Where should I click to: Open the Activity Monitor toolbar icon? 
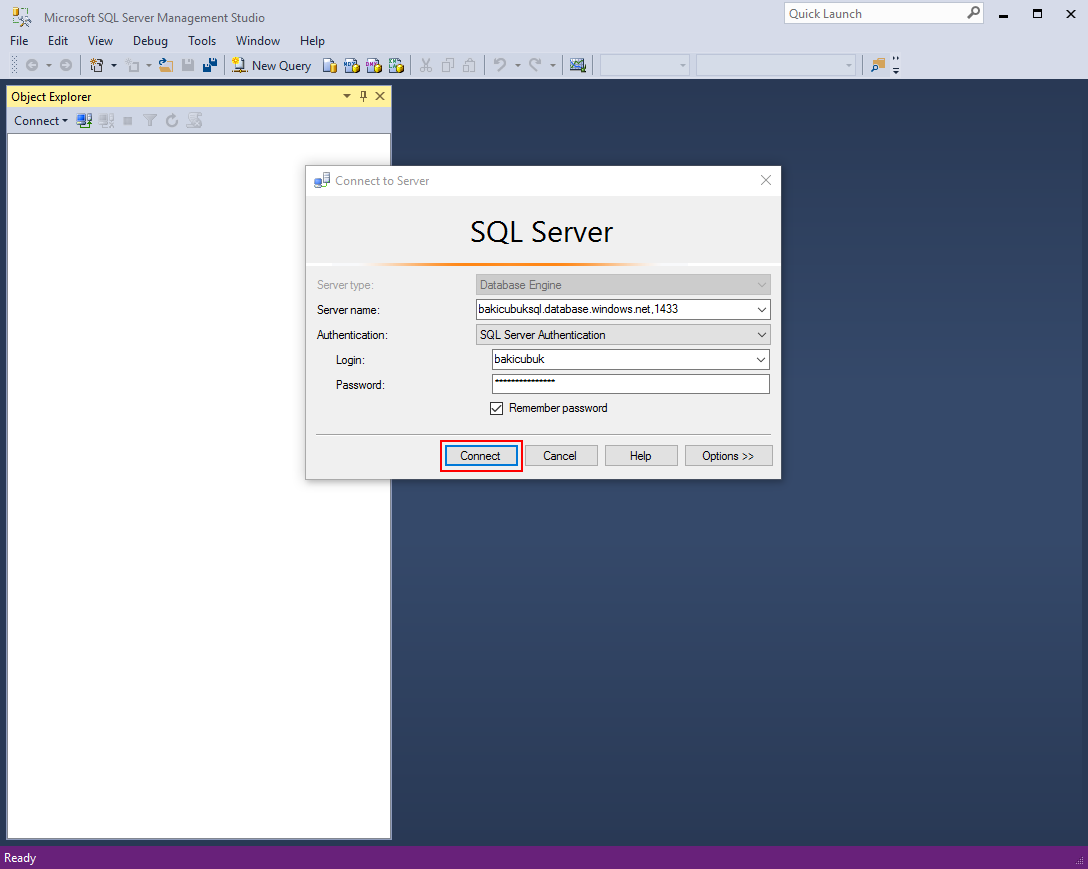point(577,65)
